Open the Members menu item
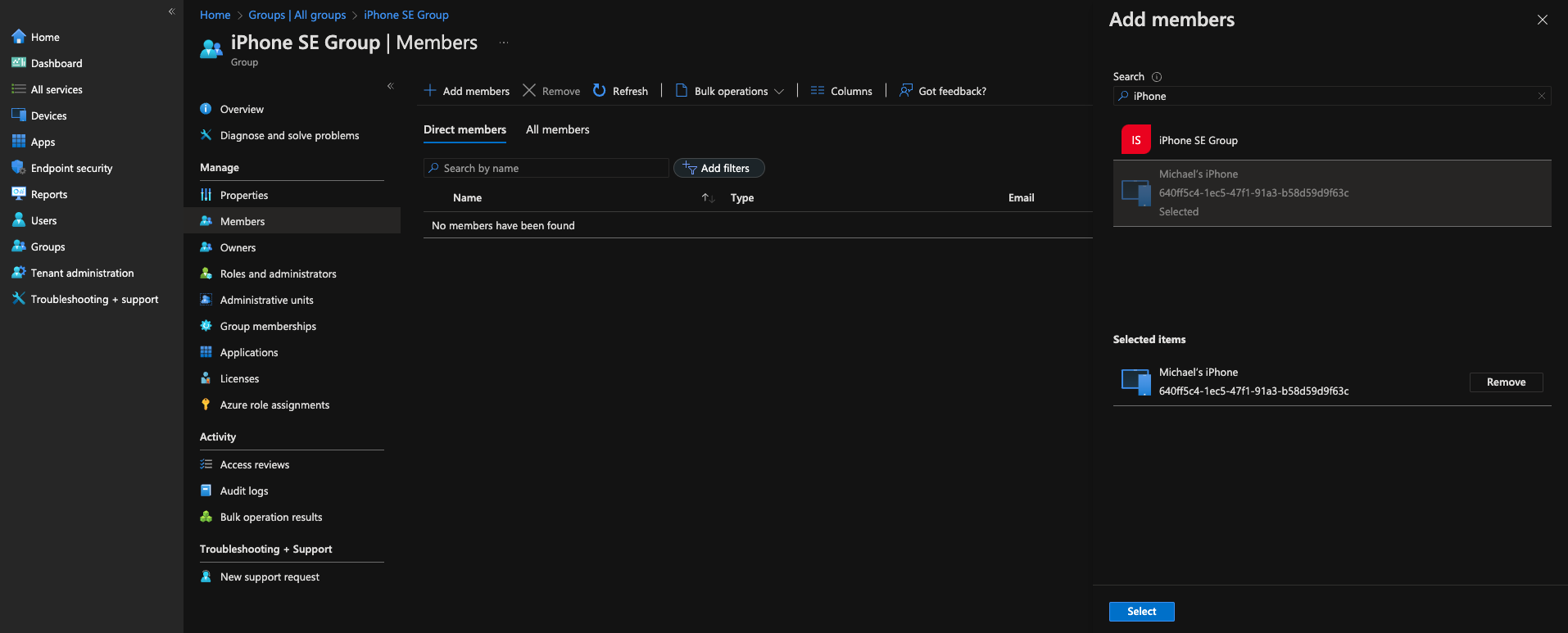 click(x=292, y=221)
